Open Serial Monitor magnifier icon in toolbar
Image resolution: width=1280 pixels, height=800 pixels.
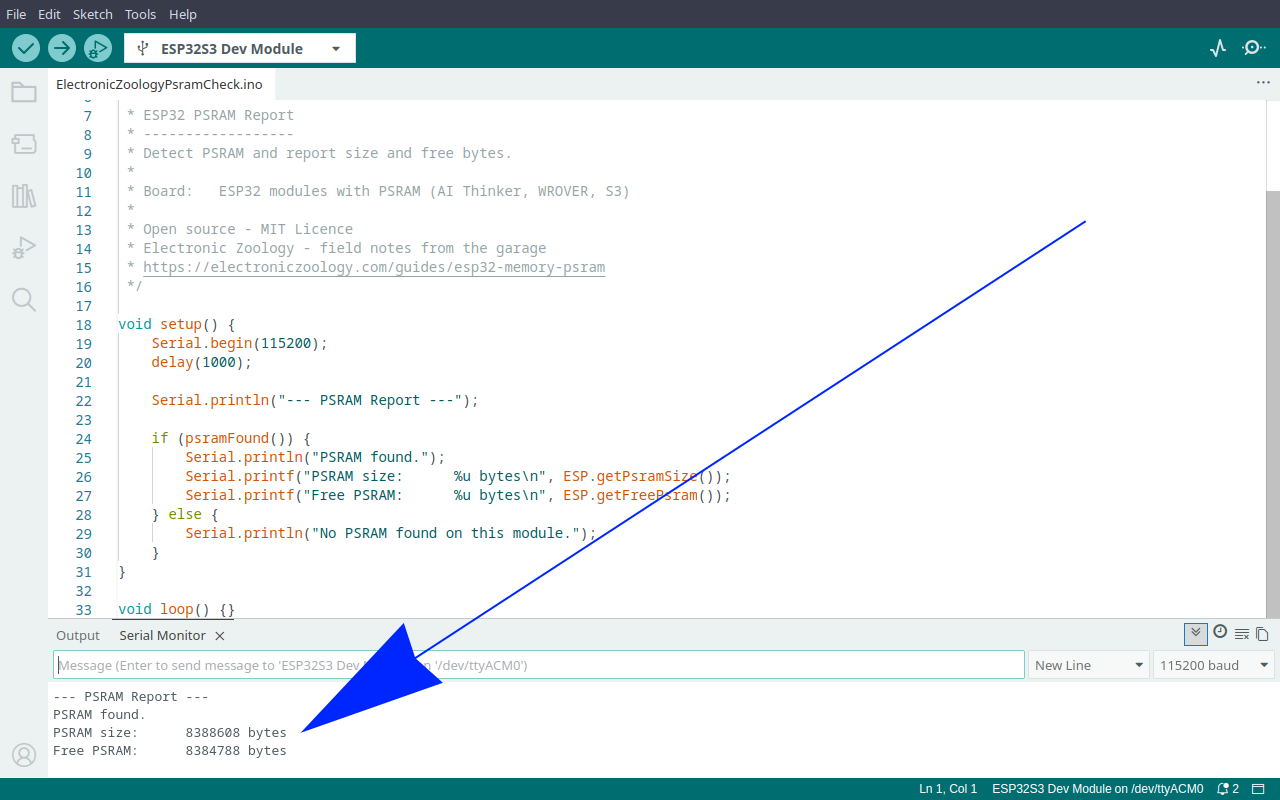point(1254,48)
